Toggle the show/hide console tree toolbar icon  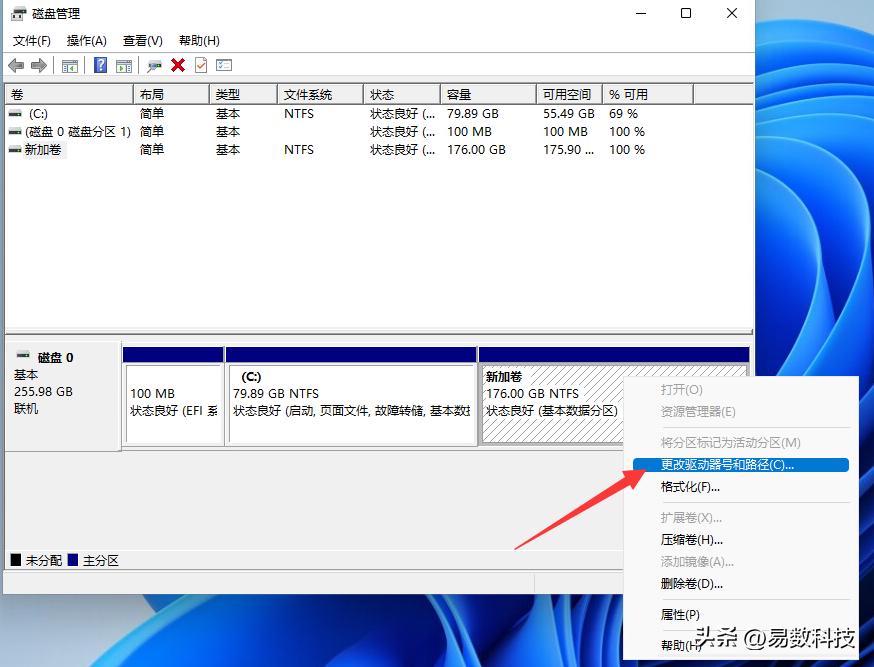(68, 65)
